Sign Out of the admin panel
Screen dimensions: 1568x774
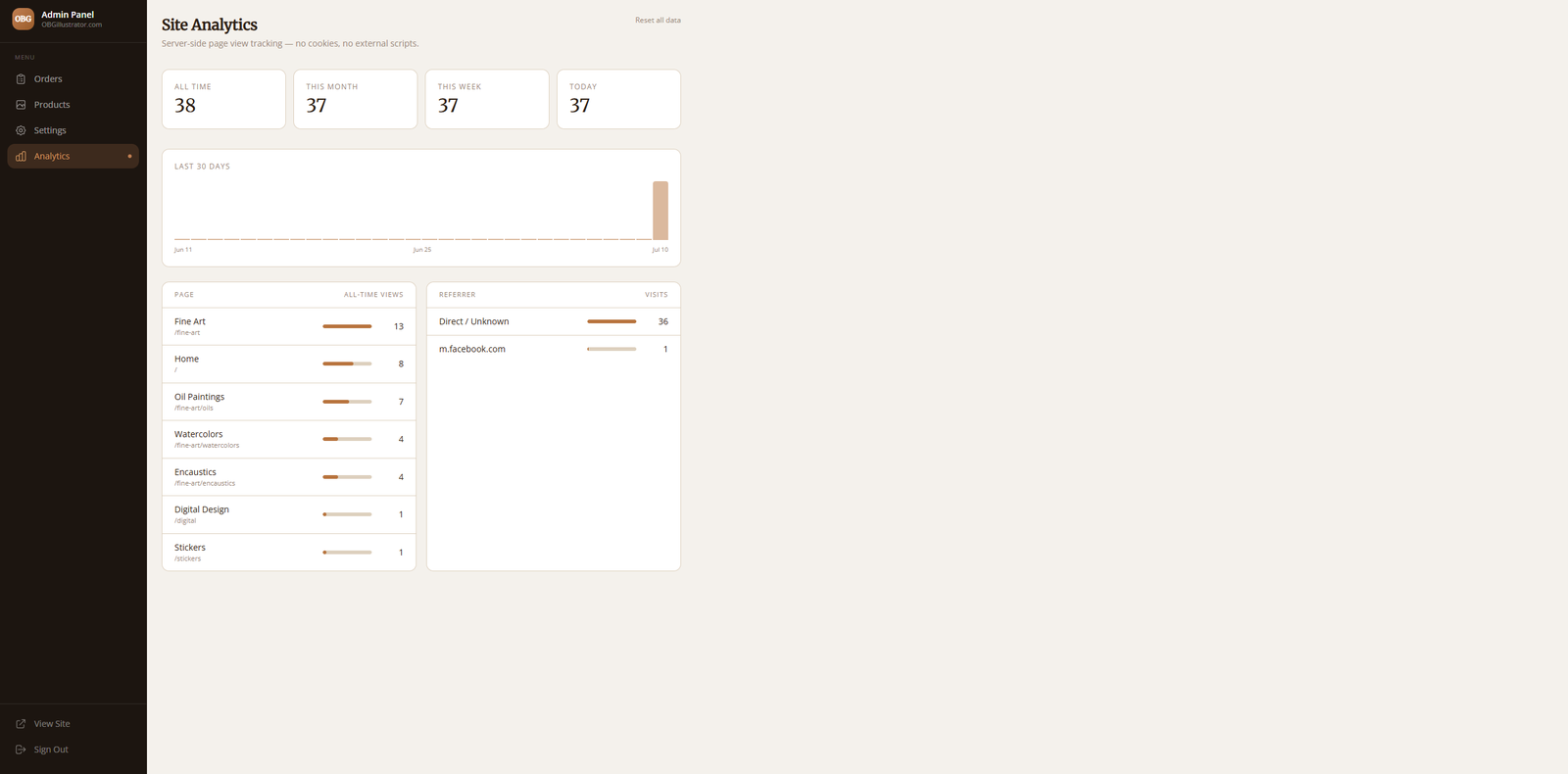tap(73, 750)
